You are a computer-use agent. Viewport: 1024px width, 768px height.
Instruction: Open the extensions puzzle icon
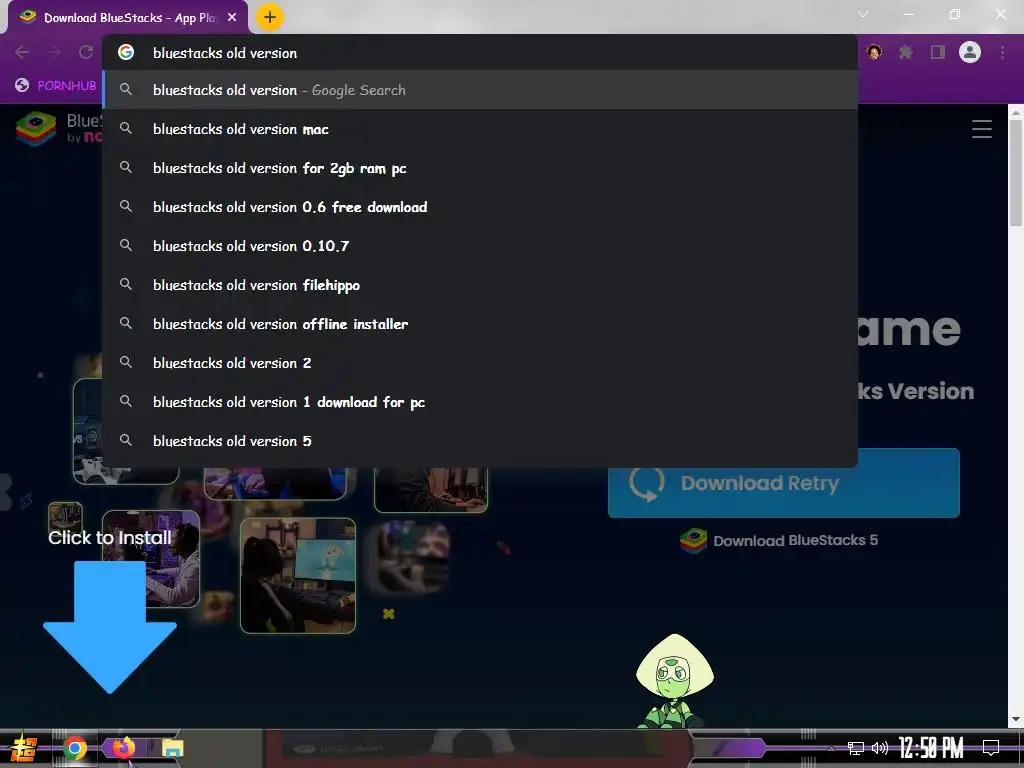pos(905,52)
